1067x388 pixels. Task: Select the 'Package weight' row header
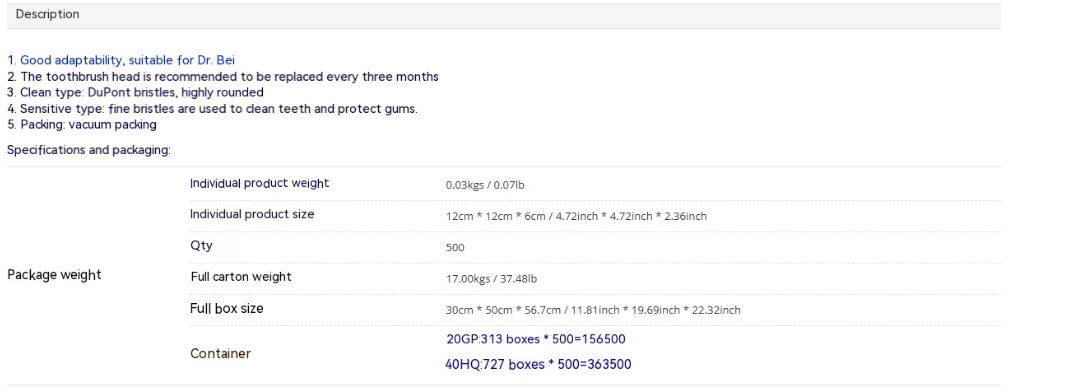54,275
